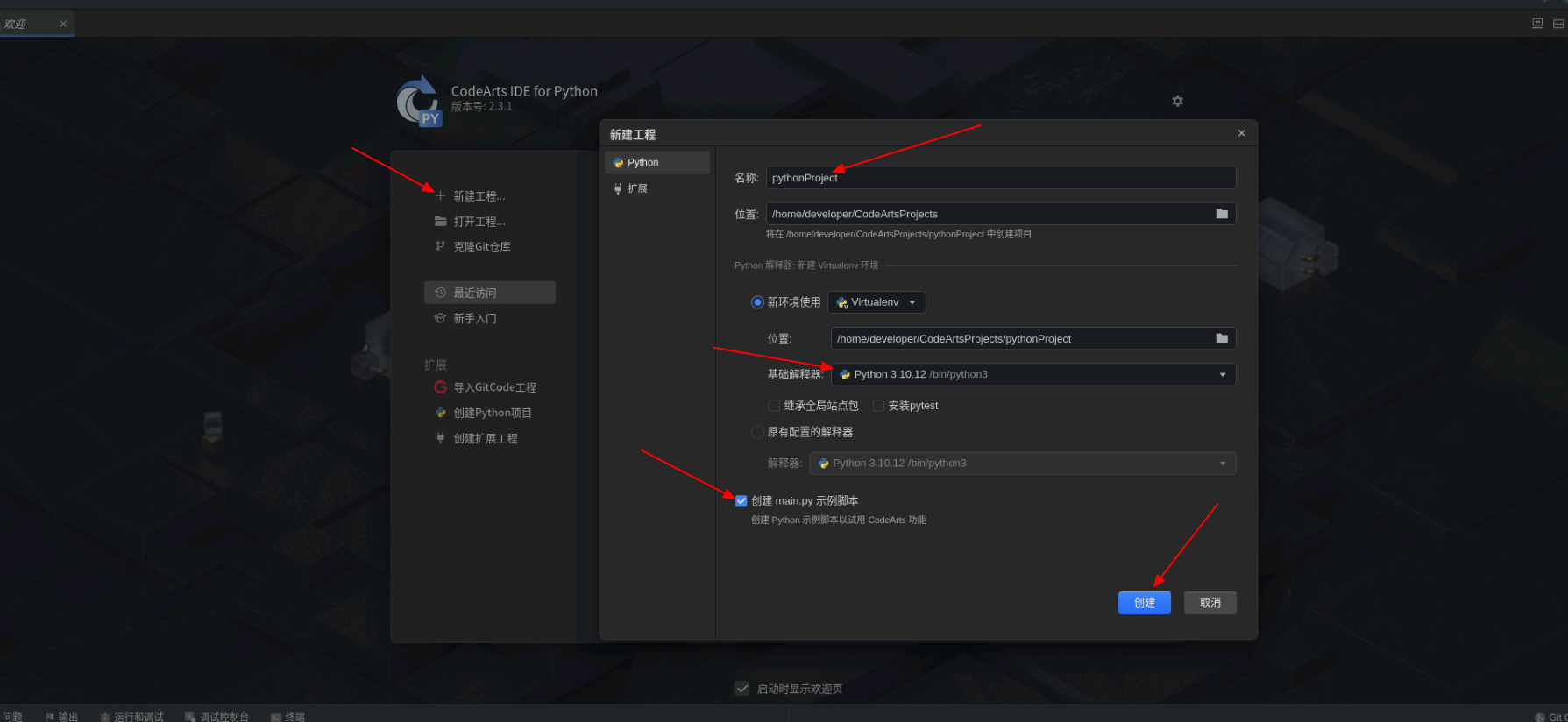The width and height of the screenshot is (1568, 722).
Task: Click the 克隆Git仓库 link
Action: [482, 247]
